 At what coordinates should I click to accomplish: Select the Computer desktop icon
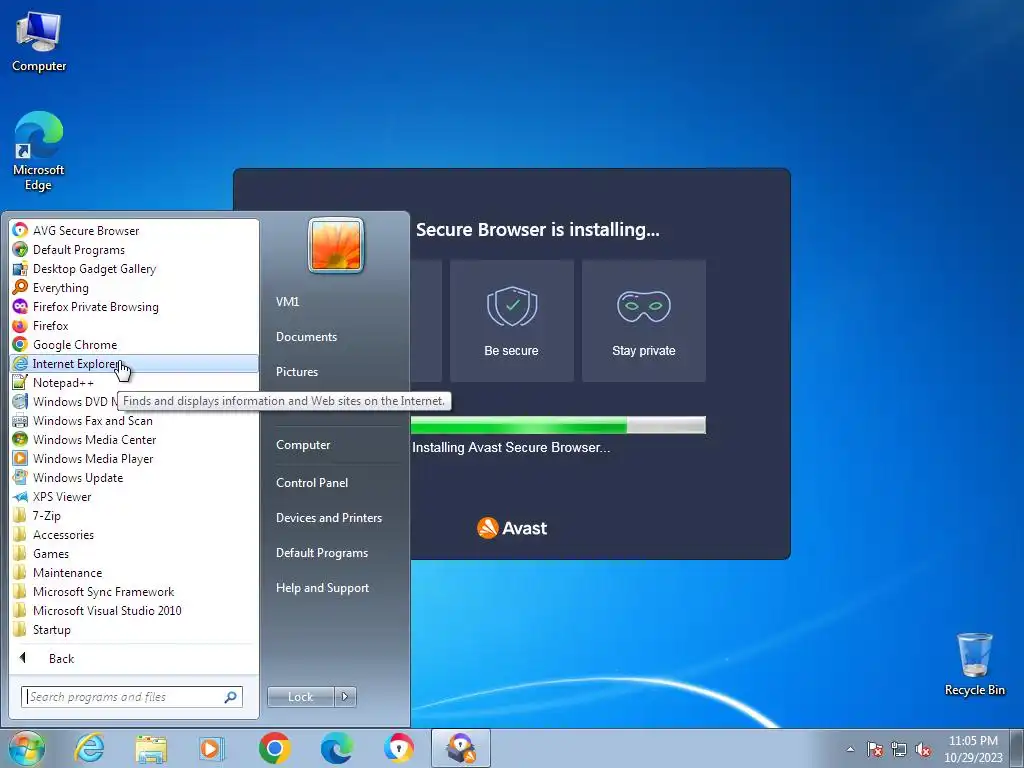coord(39,42)
